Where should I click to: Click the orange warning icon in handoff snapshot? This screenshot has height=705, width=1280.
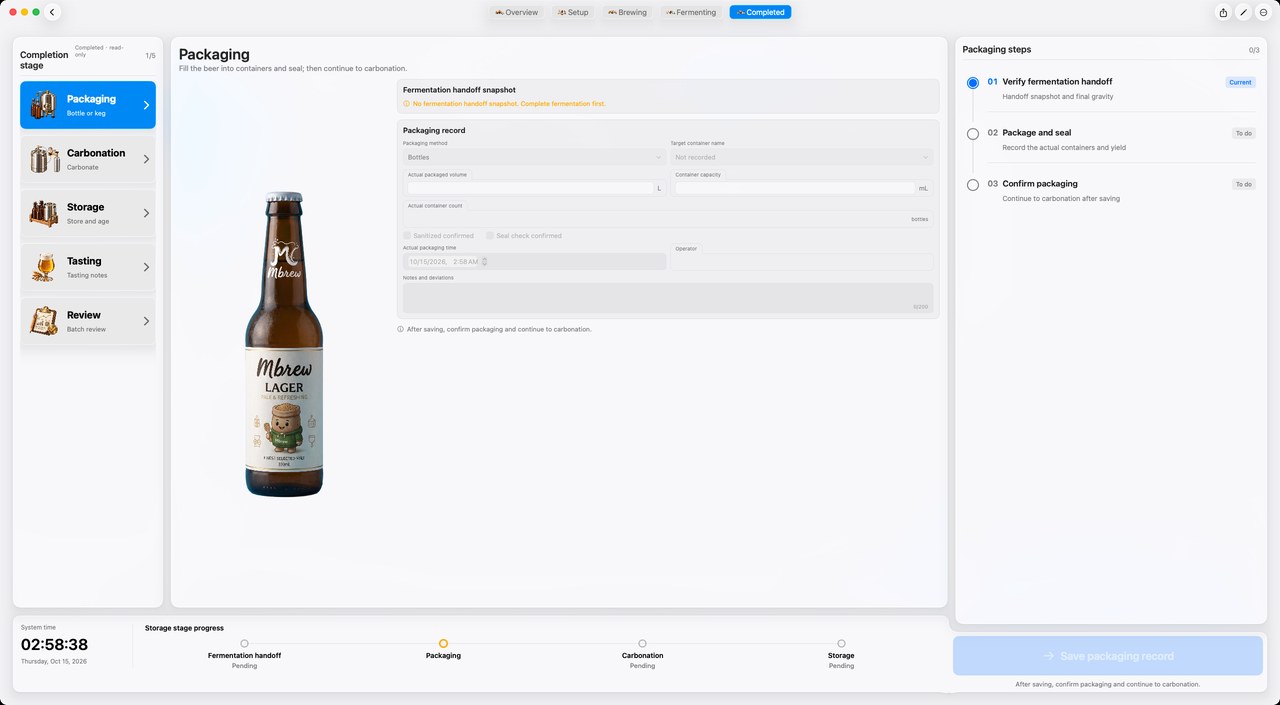point(407,104)
